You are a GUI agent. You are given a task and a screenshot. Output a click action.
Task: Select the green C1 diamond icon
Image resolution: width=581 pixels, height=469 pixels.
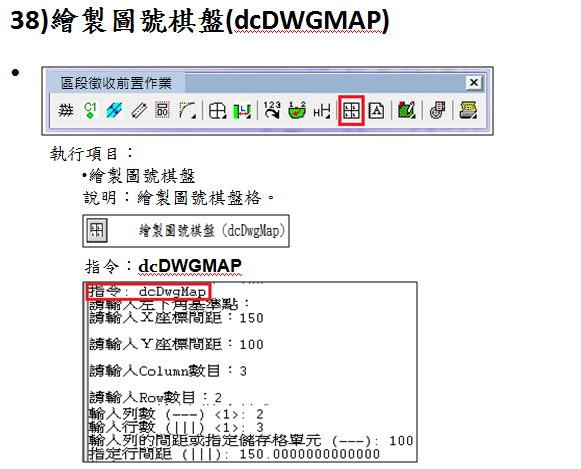click(x=90, y=110)
